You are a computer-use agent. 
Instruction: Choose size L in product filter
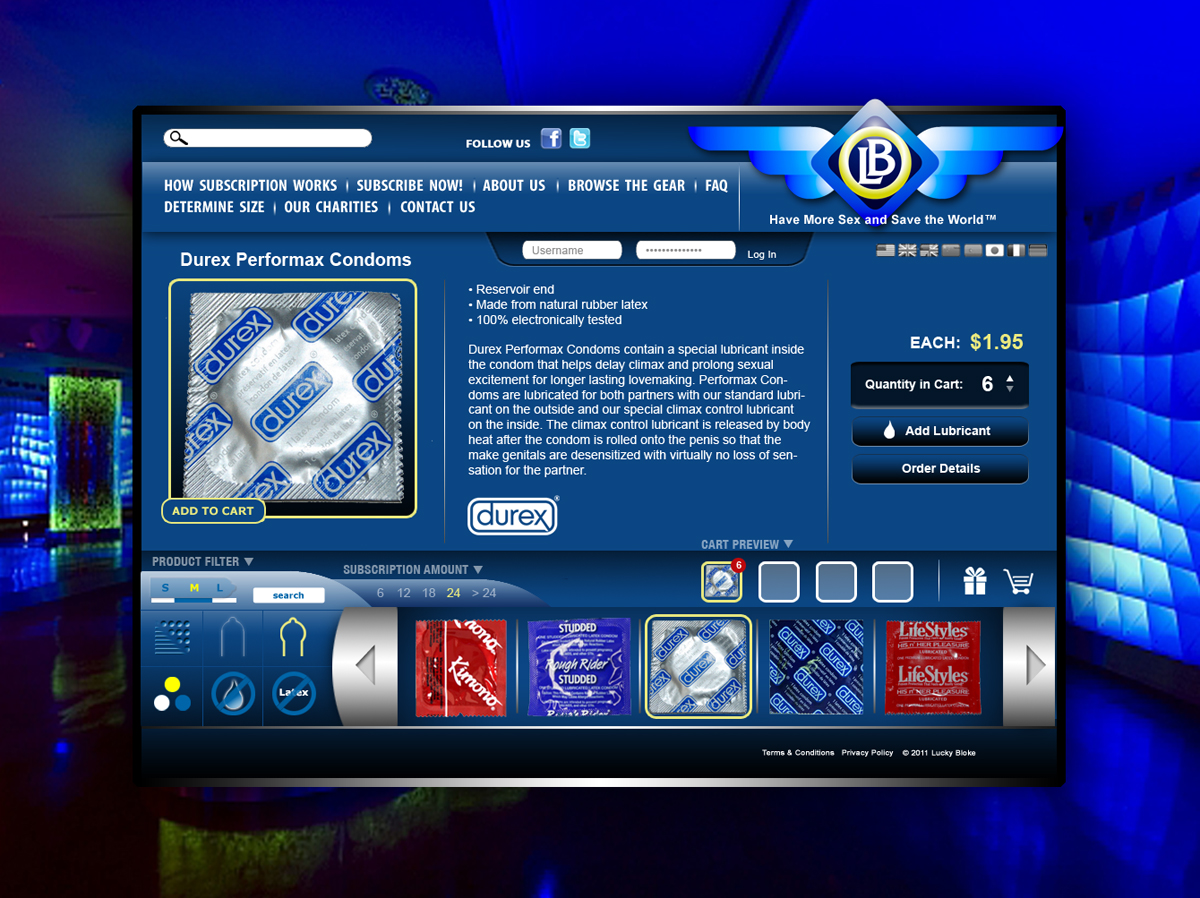click(220, 588)
